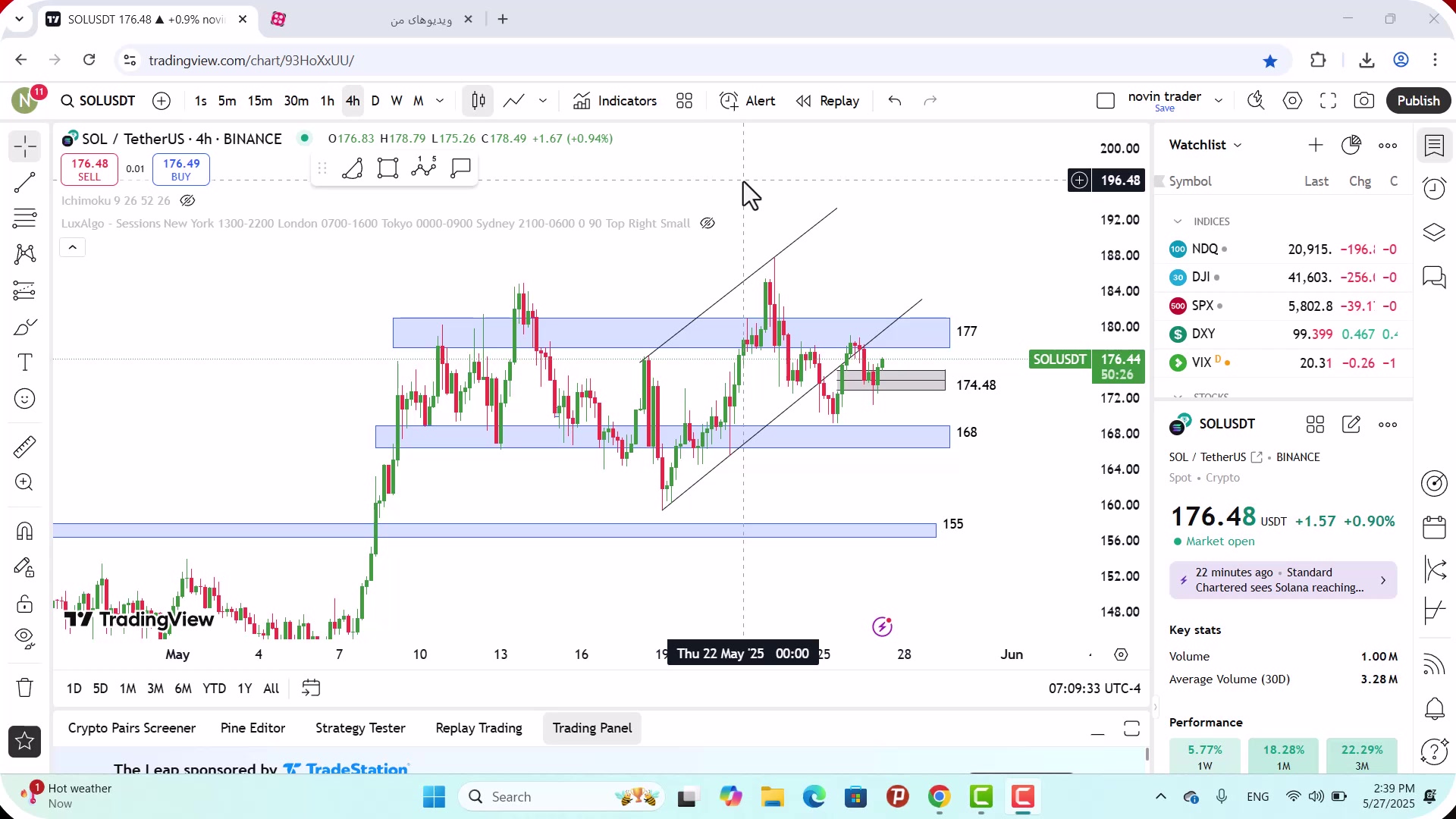Select the brush drawing tool
The width and height of the screenshot is (1456, 819).
[x=25, y=327]
